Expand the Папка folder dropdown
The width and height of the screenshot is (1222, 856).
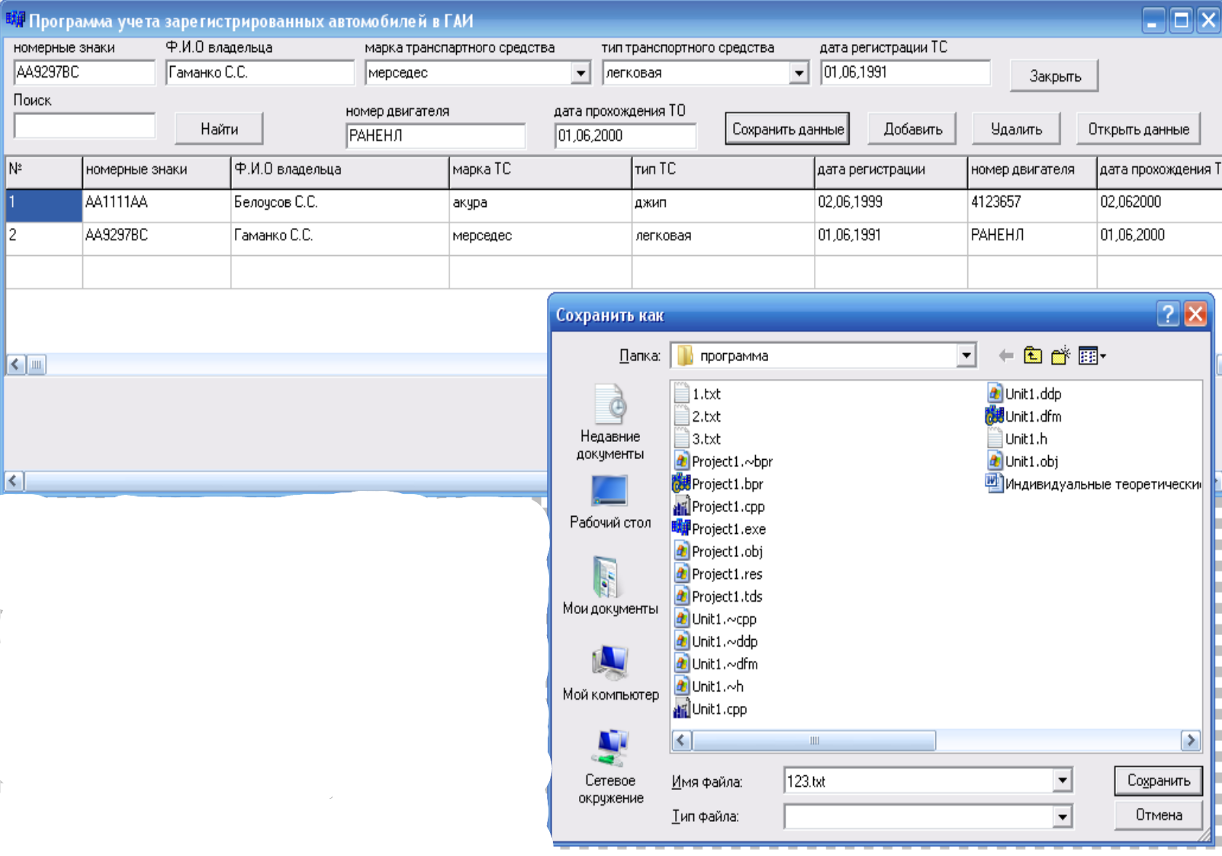pyautogui.click(x=965, y=355)
